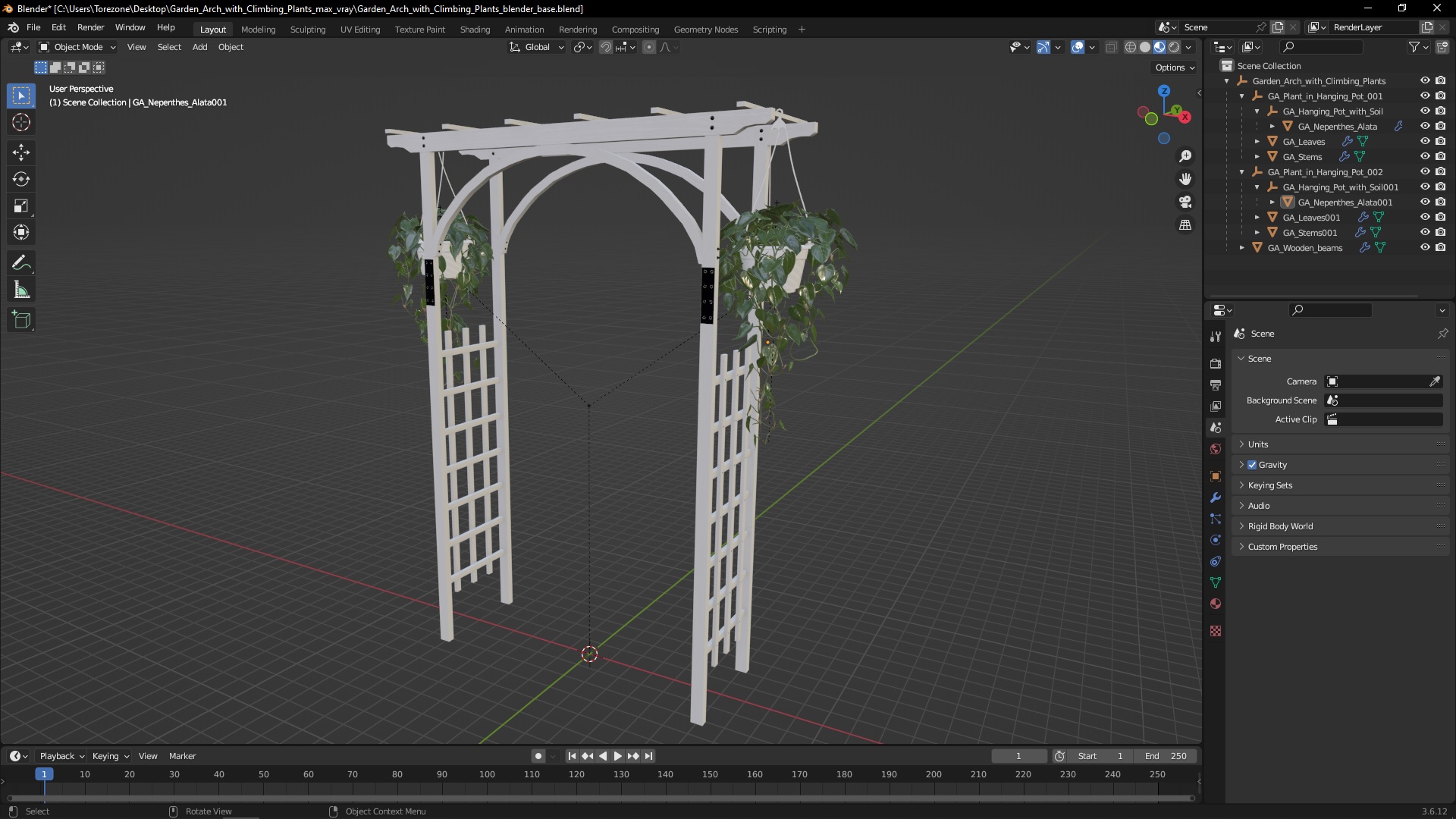Click the End frame field

pos(1166,756)
